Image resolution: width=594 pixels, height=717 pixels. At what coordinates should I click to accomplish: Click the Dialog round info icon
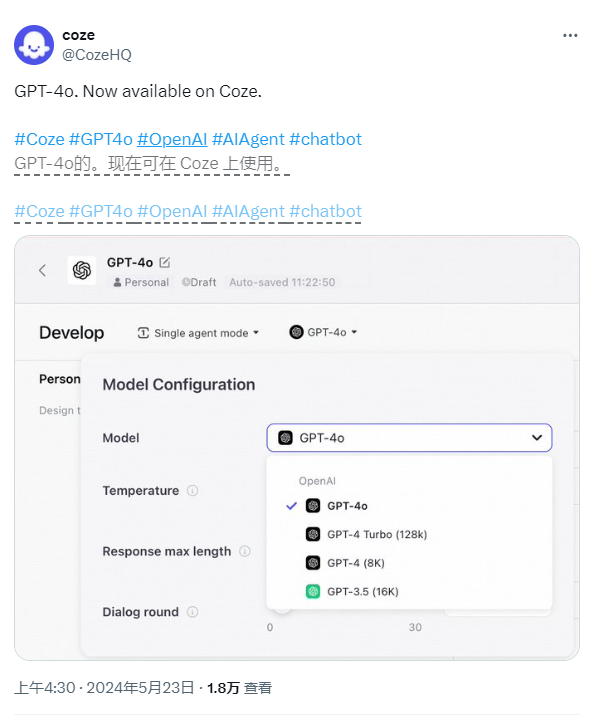(193, 612)
